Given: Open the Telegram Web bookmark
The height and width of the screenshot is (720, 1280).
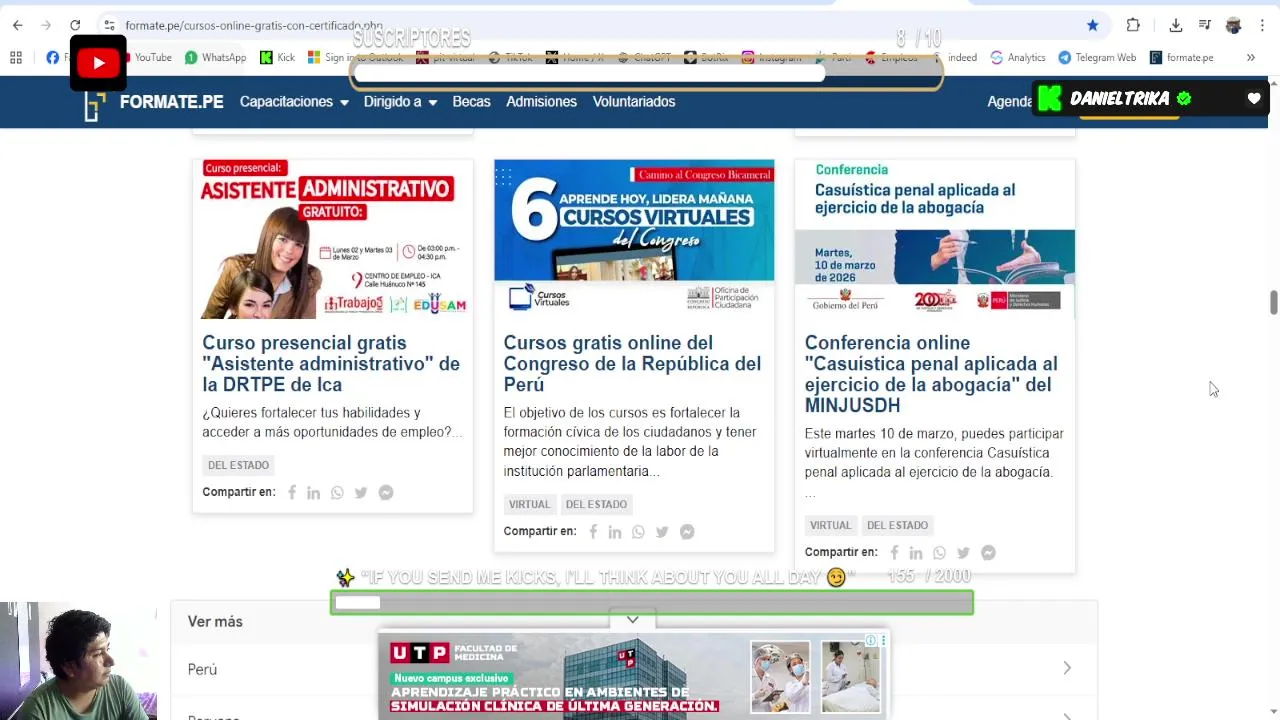Looking at the screenshot, I should click(x=1097, y=57).
